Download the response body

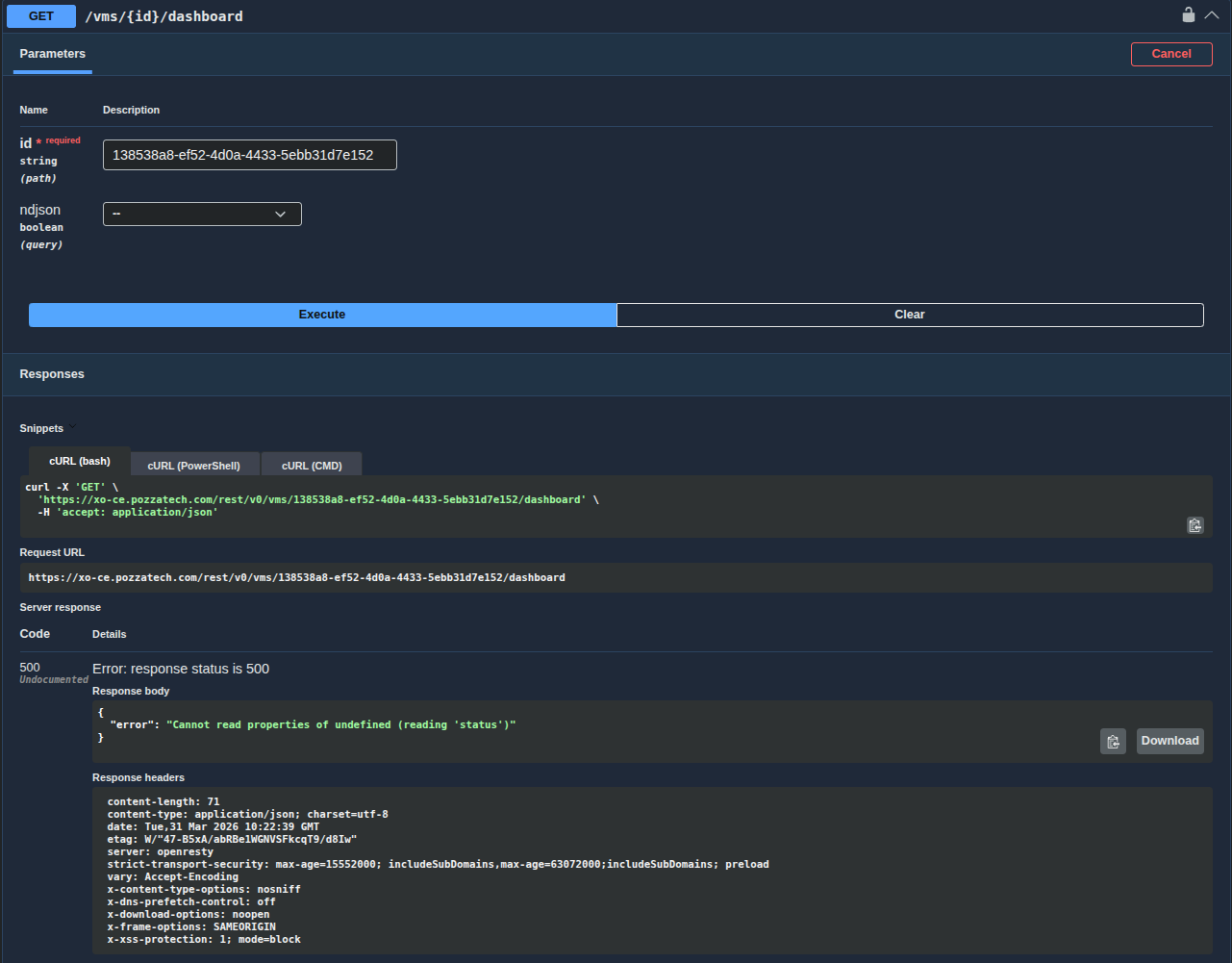click(x=1169, y=741)
